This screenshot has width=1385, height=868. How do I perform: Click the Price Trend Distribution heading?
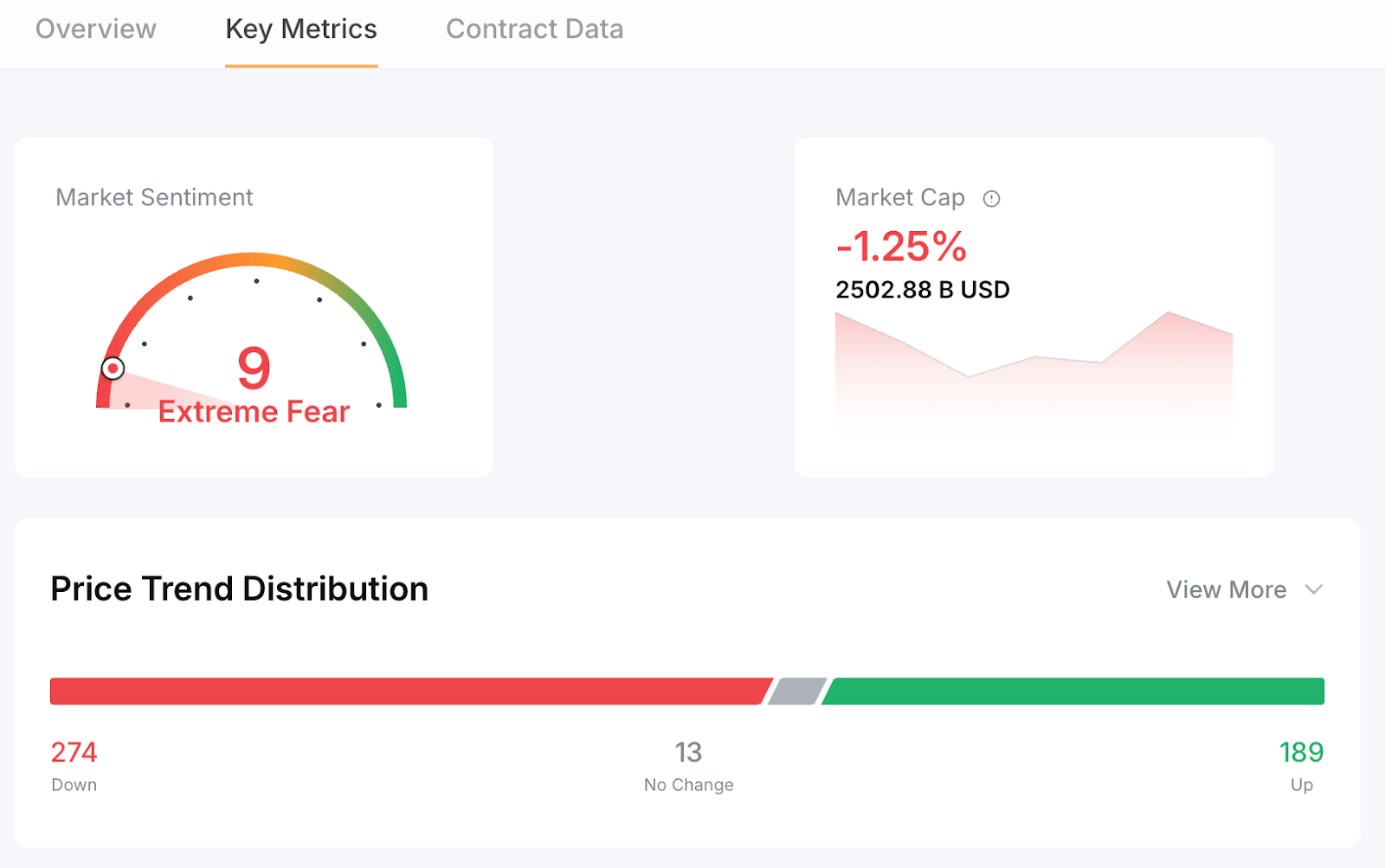240,589
